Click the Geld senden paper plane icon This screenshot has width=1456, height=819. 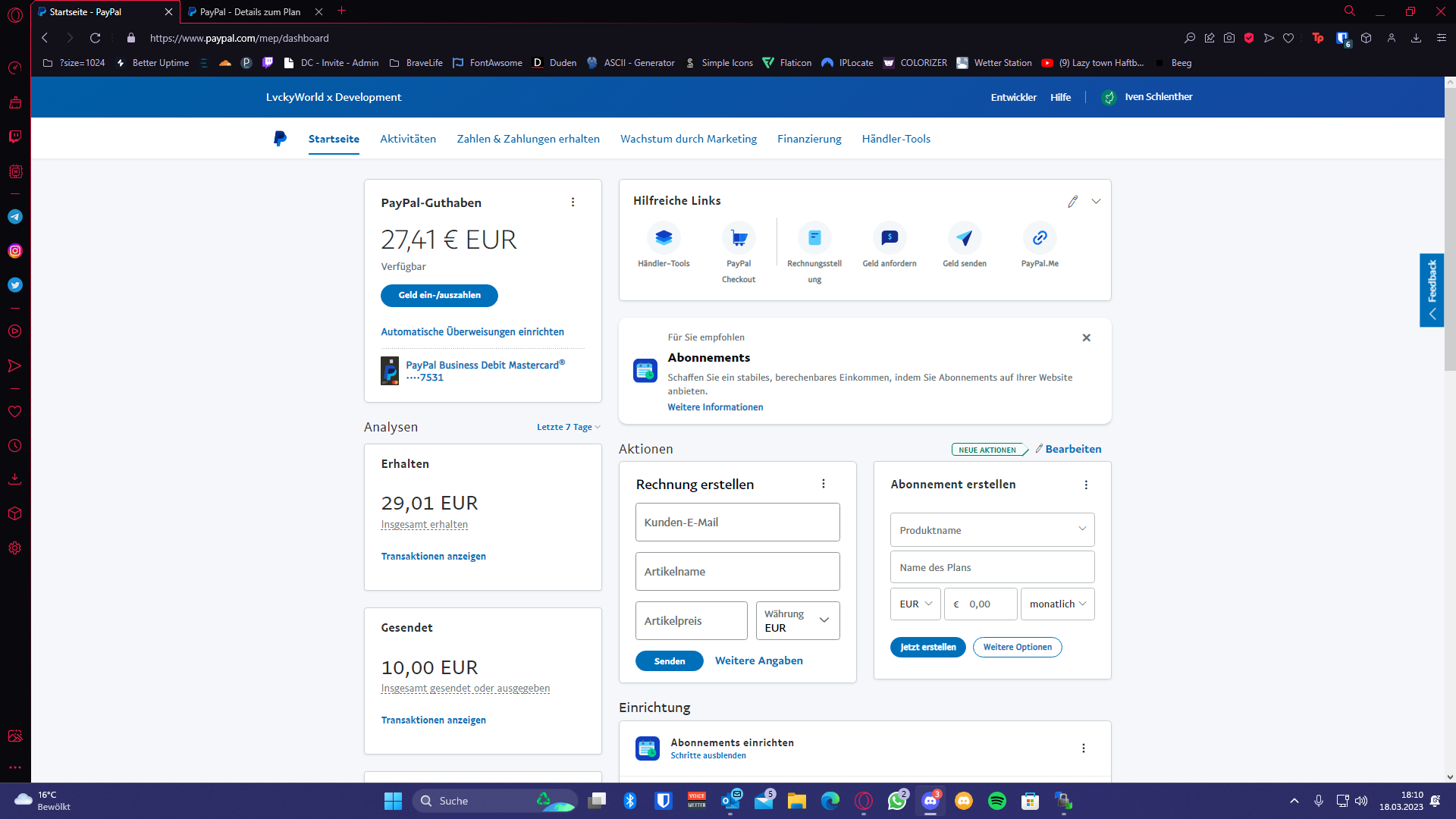point(965,238)
